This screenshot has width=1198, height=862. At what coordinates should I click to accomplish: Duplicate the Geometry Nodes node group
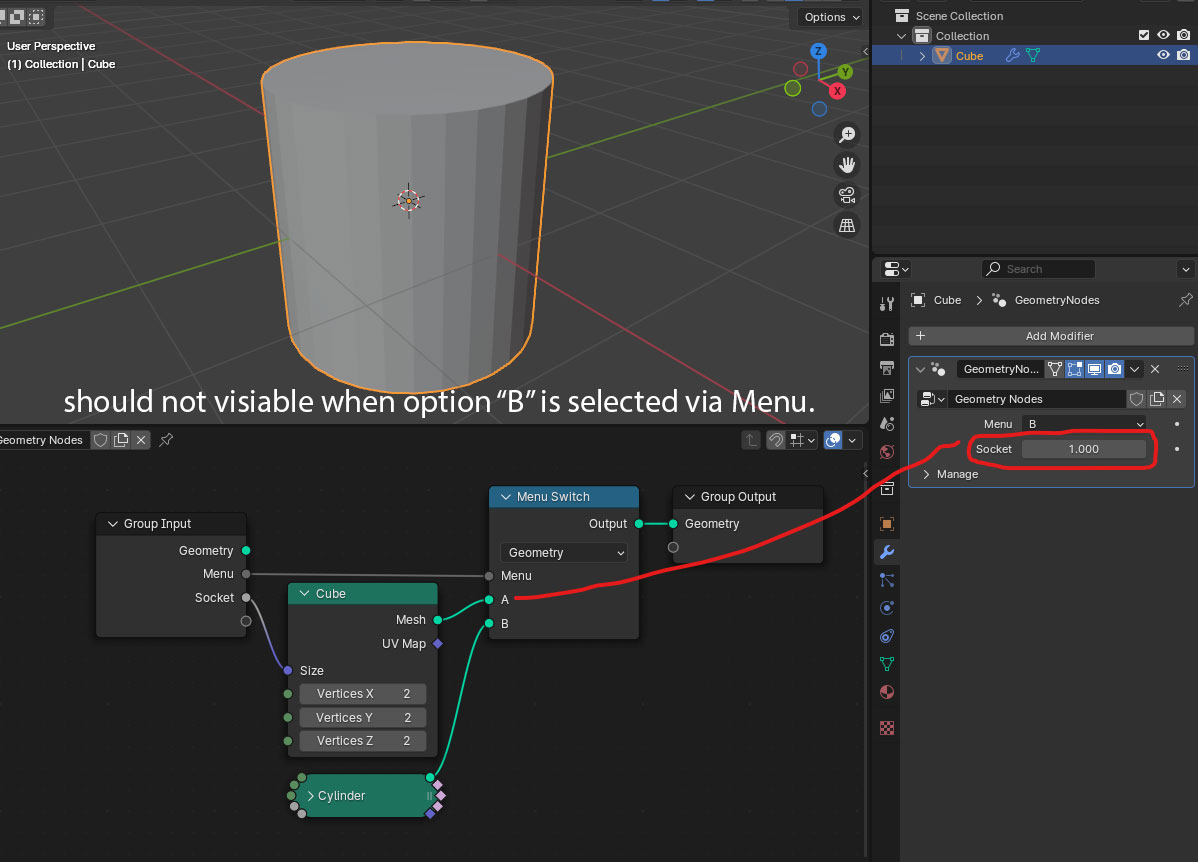click(x=1157, y=399)
